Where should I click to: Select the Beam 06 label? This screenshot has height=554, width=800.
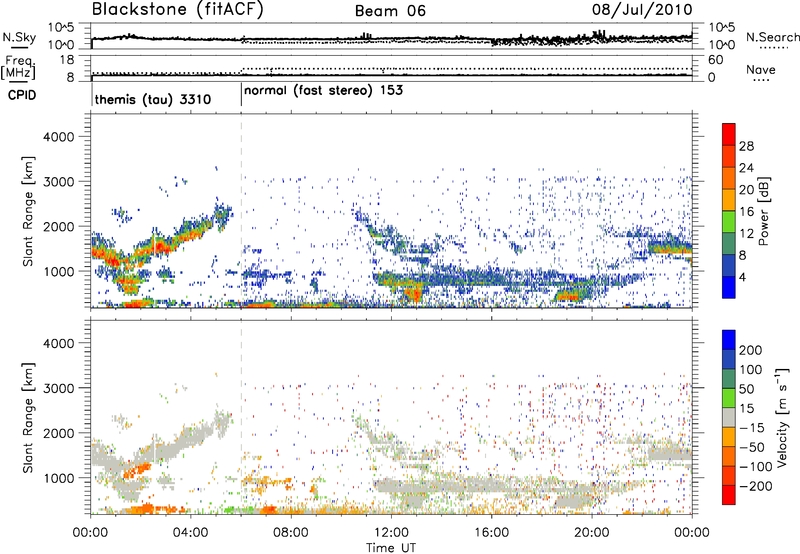click(390, 11)
